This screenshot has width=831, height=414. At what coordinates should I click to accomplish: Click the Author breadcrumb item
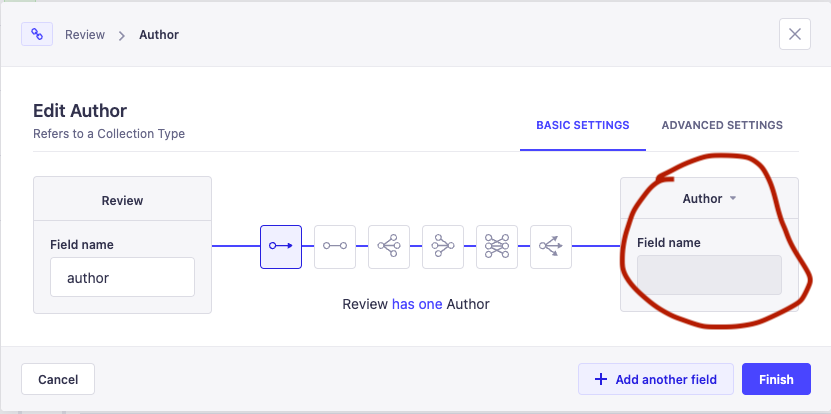click(x=159, y=34)
